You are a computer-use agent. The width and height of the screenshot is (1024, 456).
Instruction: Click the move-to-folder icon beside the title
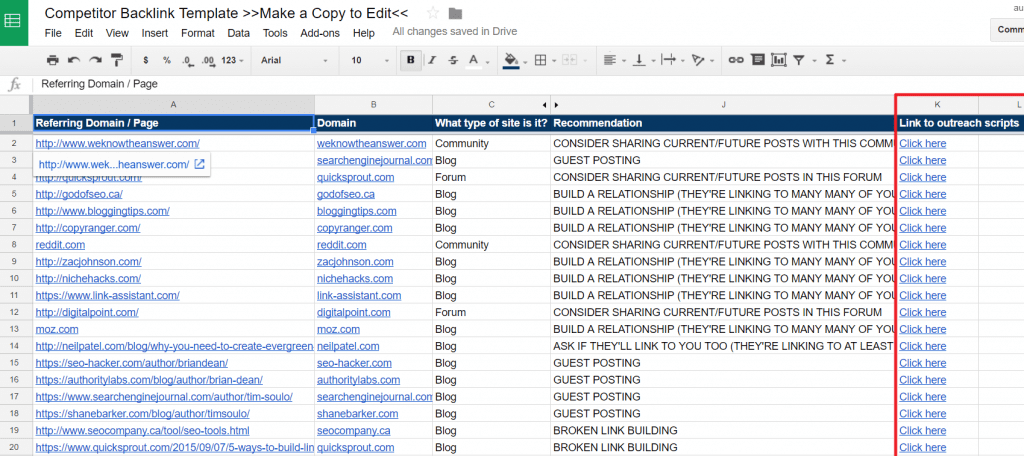455,14
